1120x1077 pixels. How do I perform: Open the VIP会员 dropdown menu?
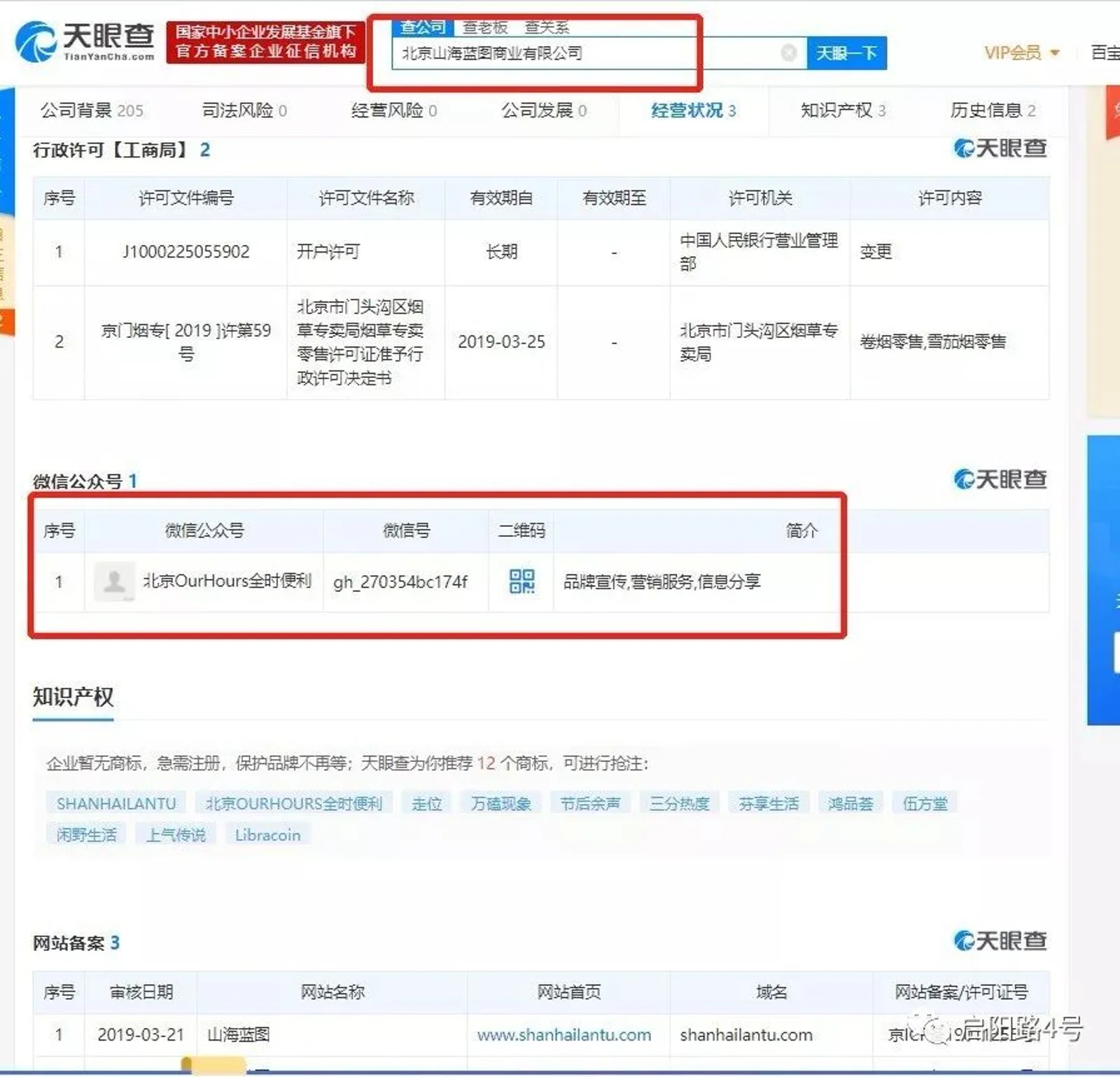coord(1021,53)
